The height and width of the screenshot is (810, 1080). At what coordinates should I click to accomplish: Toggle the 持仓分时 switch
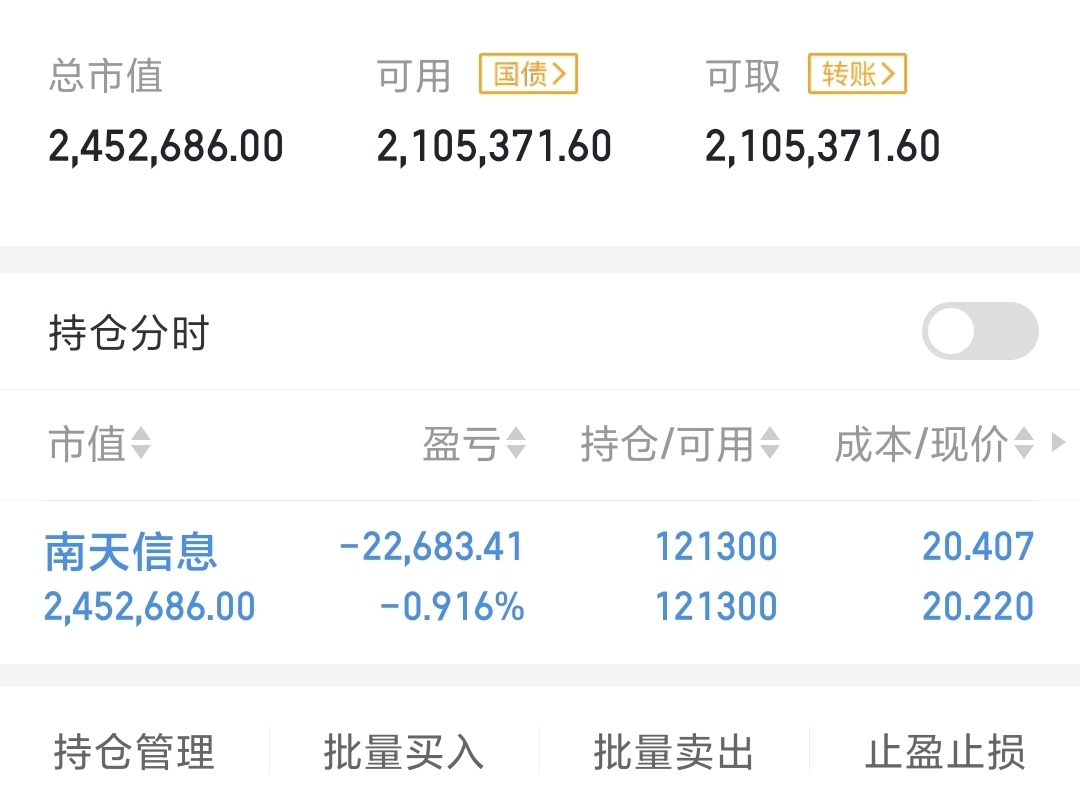click(980, 331)
